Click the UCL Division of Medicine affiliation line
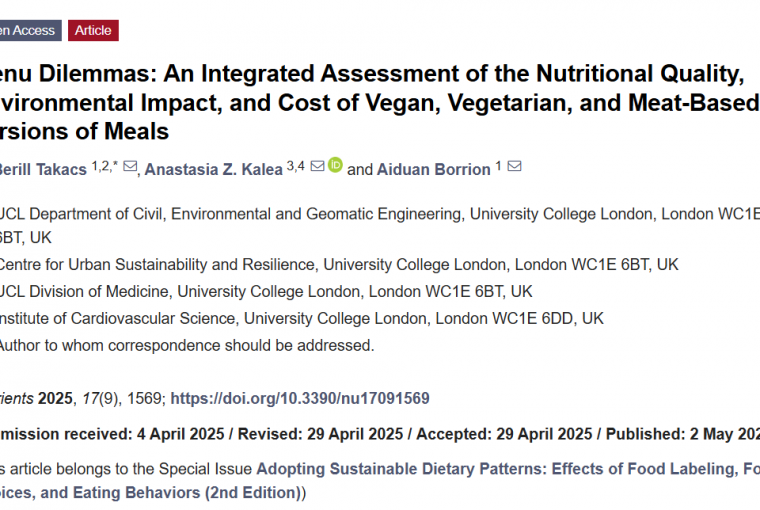The height and width of the screenshot is (510, 760). (266, 292)
